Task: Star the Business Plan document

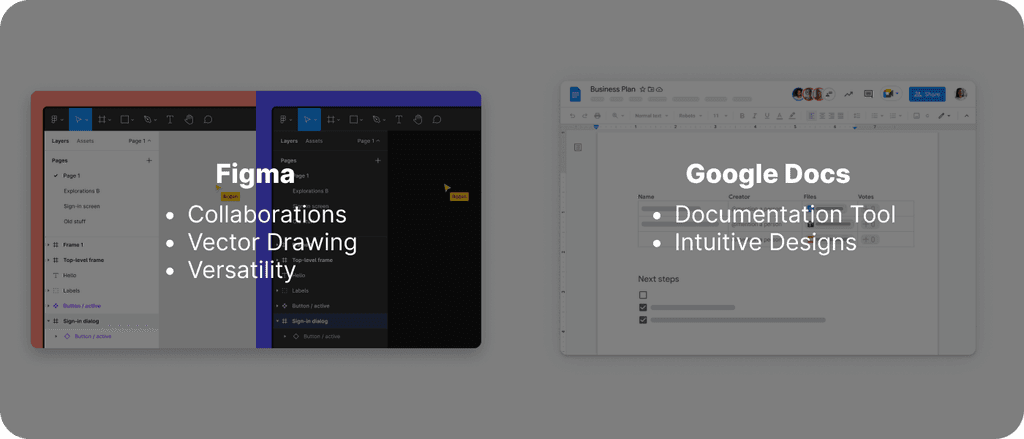Action: coord(643,89)
